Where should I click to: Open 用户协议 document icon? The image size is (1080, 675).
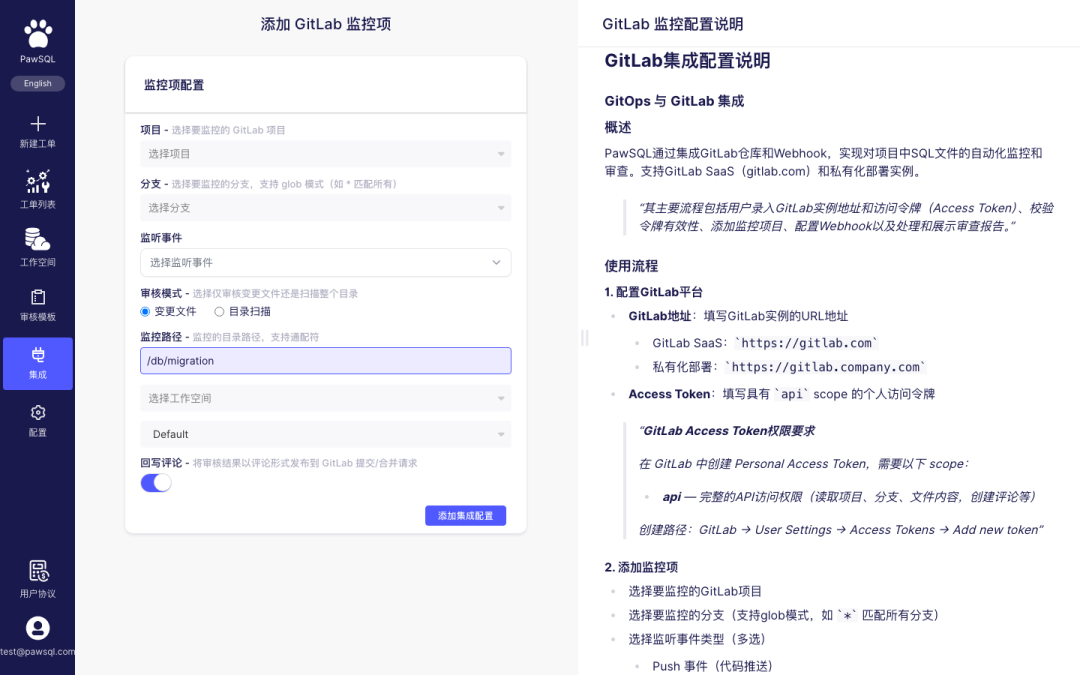pos(38,571)
